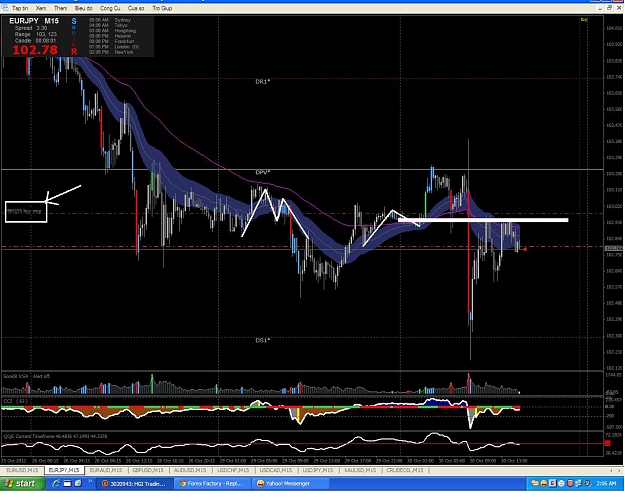Switch to the EURUSD,M15 chart tab
Viewport: 625px width, 500px height.
click(x=22, y=470)
